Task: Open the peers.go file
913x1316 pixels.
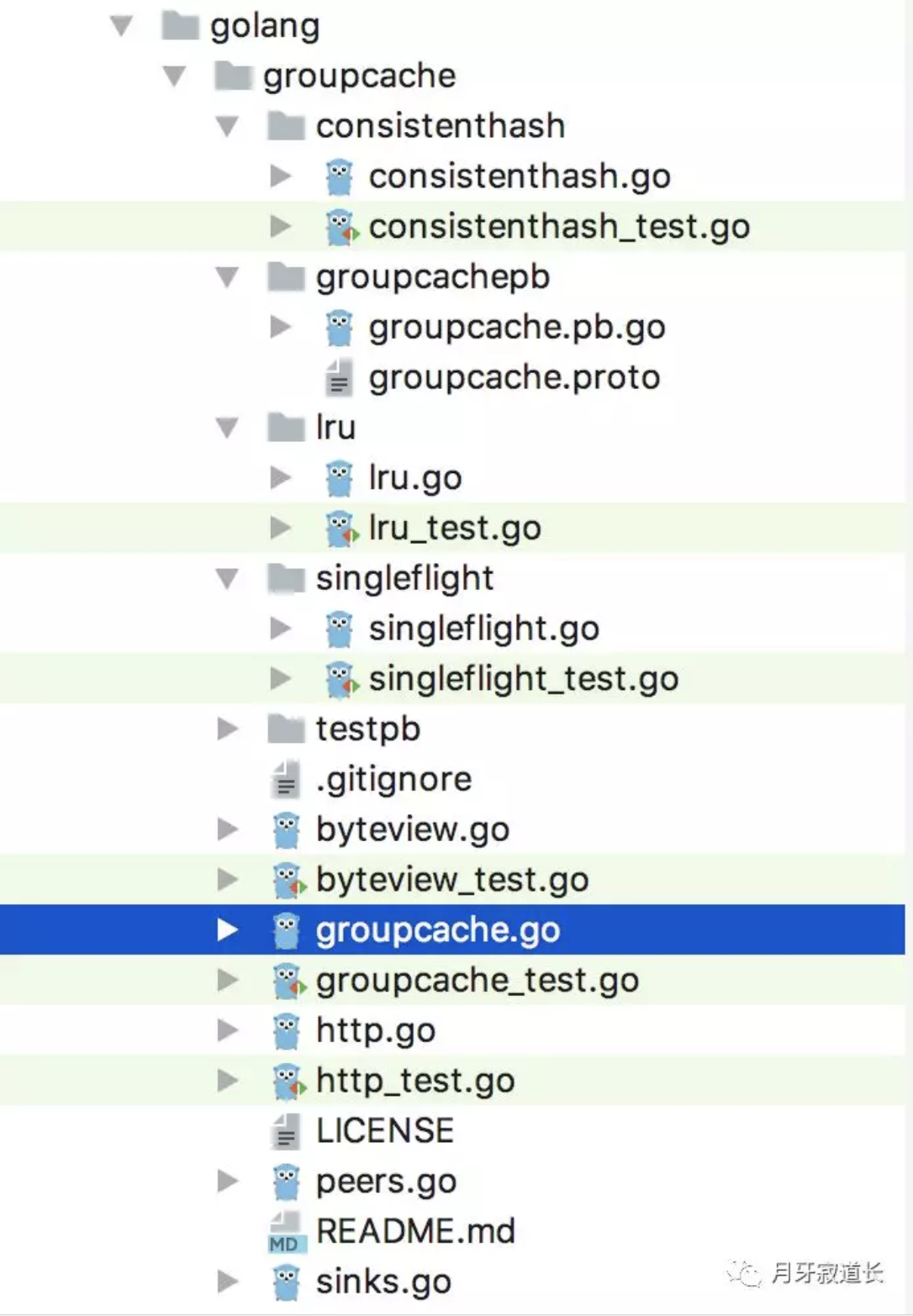Action: click(x=386, y=1182)
